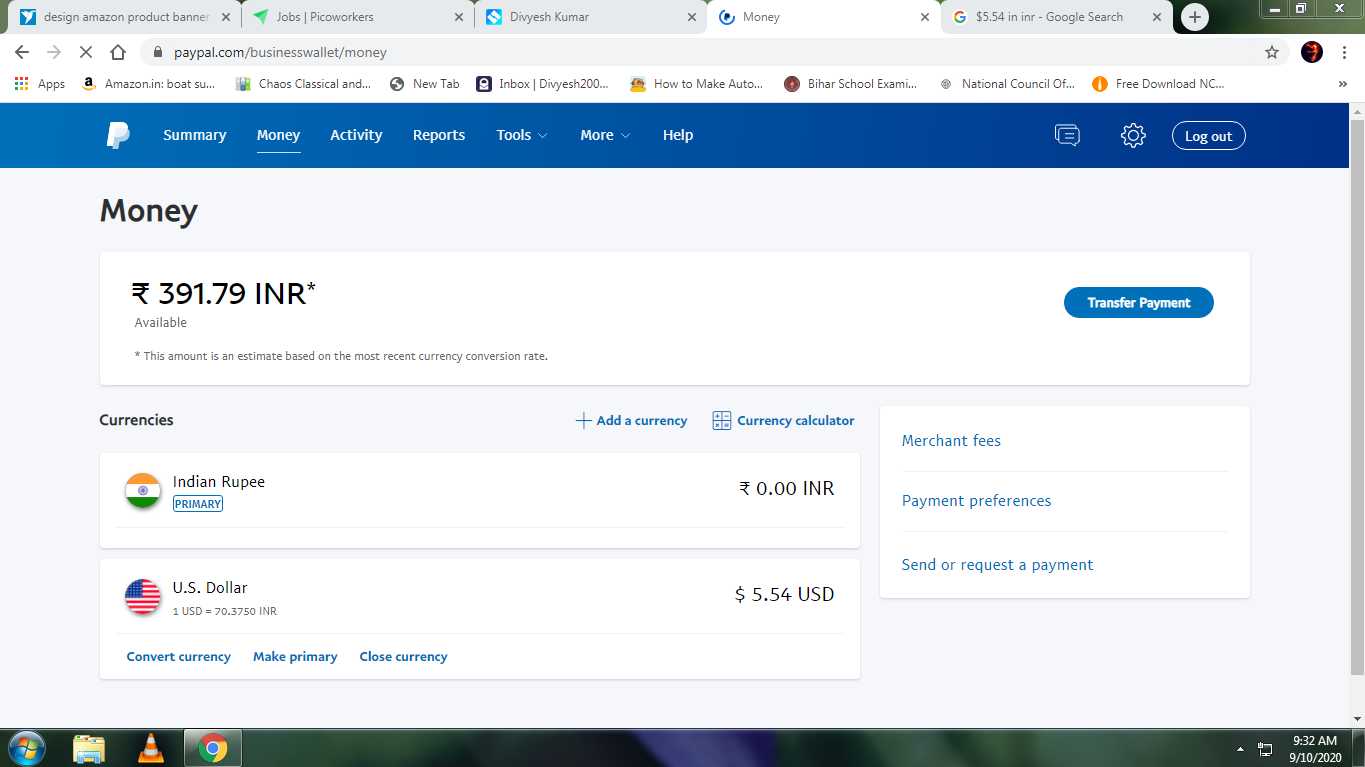Open the How to Make Auto bookmark
Viewport: 1365px width, 767px height.
click(696, 84)
